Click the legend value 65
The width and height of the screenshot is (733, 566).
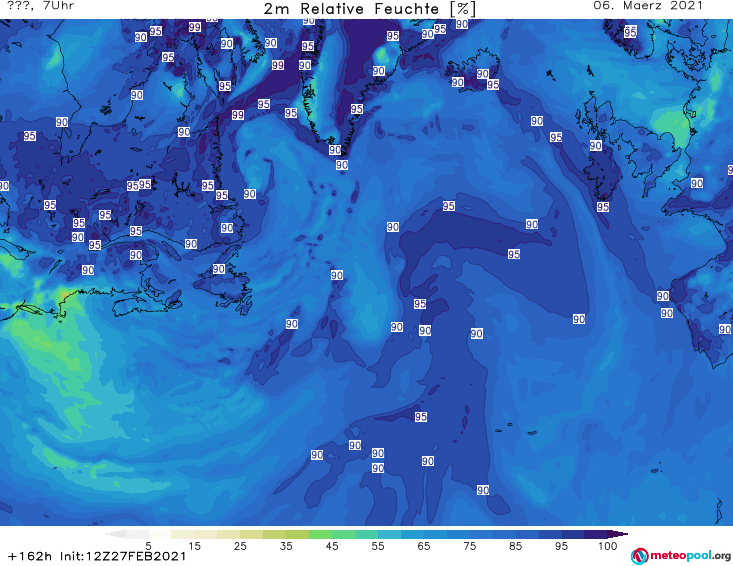(x=424, y=546)
